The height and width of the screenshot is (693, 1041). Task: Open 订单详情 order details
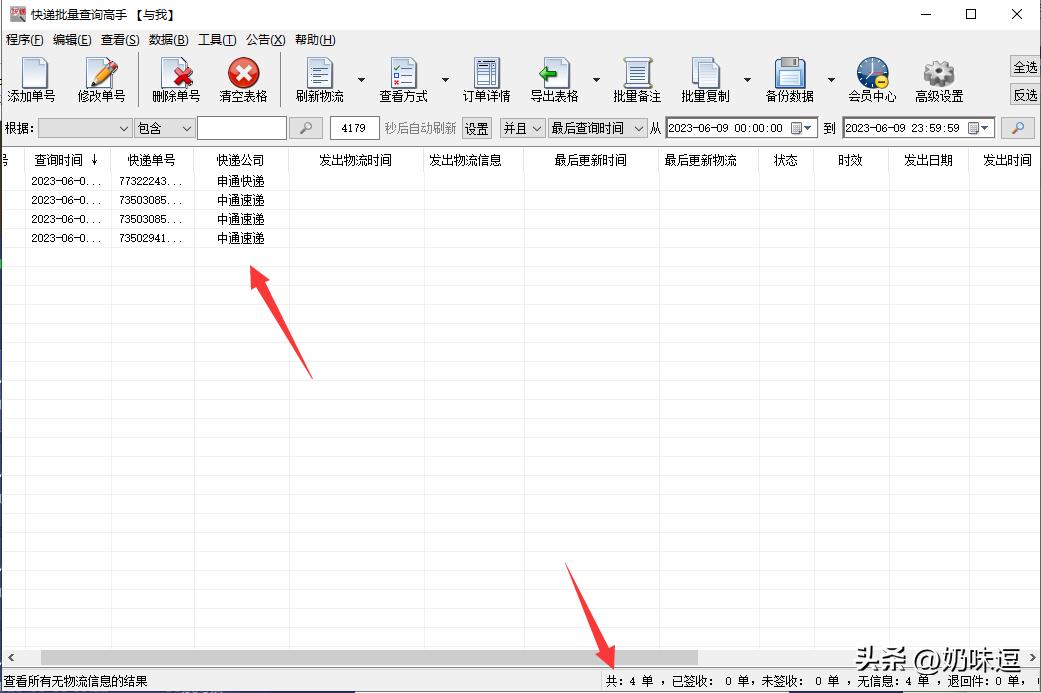click(x=487, y=79)
